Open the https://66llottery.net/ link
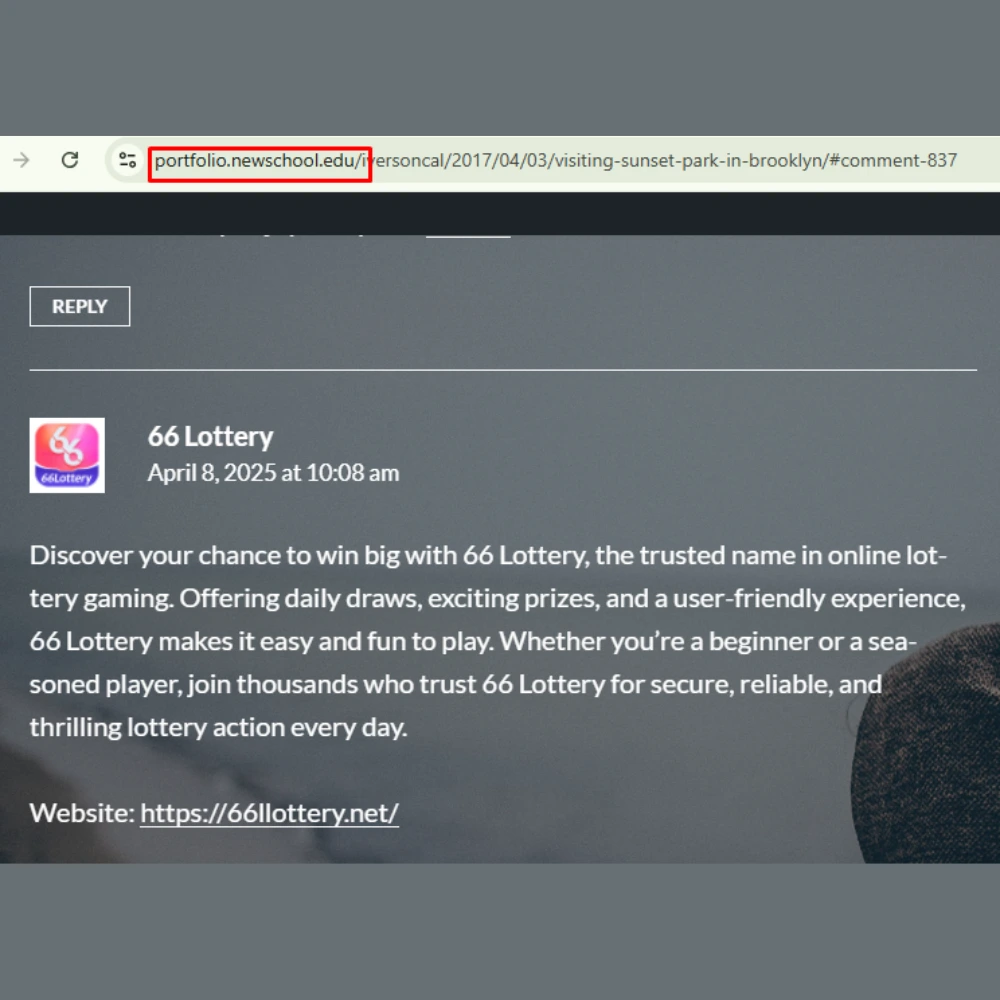This screenshot has width=1000, height=1000. [270, 813]
